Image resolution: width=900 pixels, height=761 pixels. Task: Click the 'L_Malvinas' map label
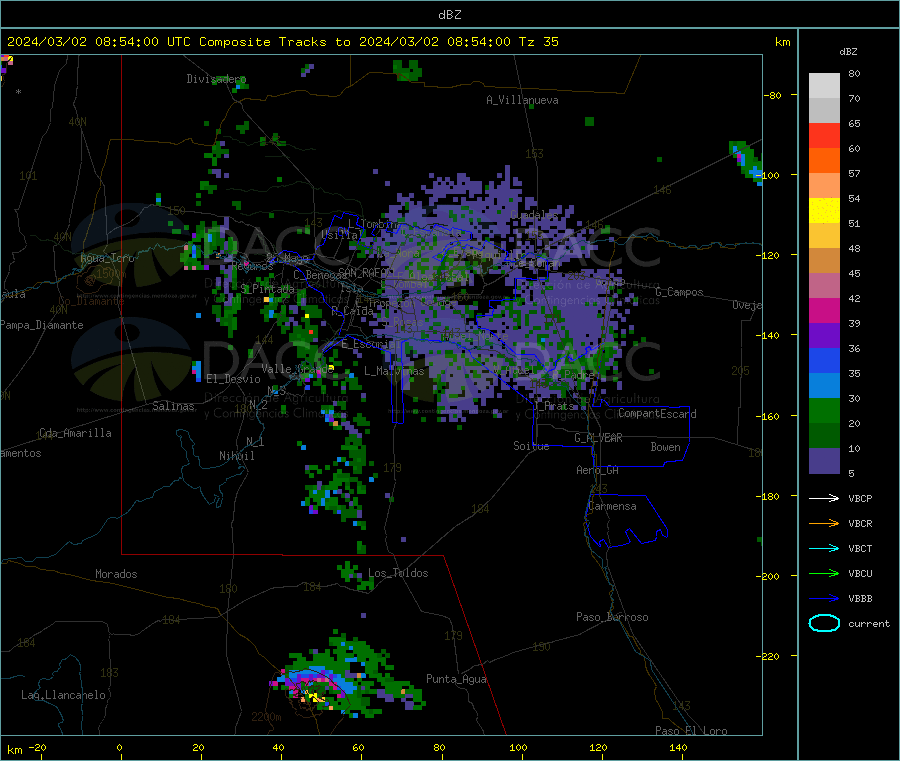394,371
